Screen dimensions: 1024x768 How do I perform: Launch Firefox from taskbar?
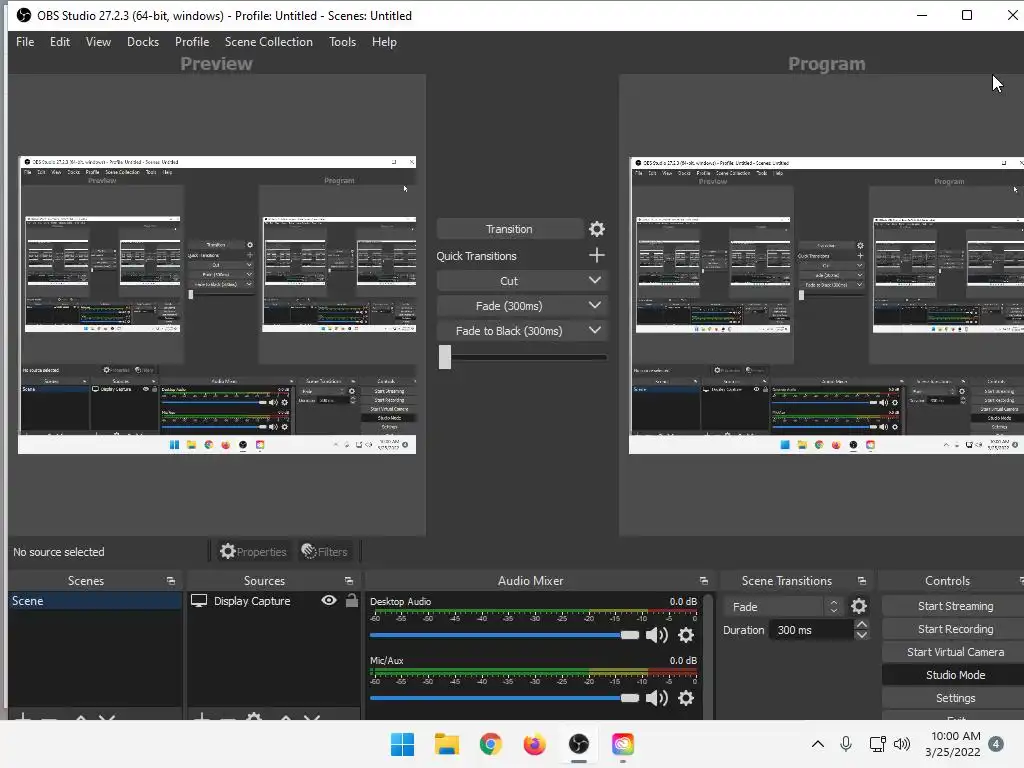coord(534,744)
